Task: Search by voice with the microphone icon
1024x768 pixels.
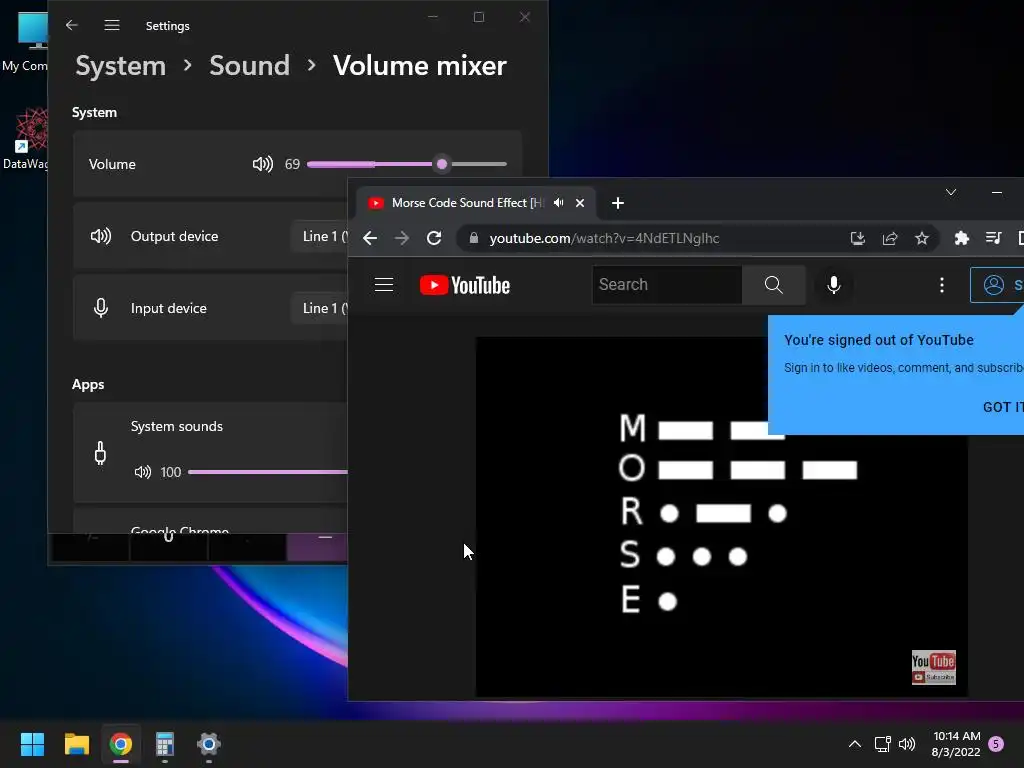Action: 834,285
